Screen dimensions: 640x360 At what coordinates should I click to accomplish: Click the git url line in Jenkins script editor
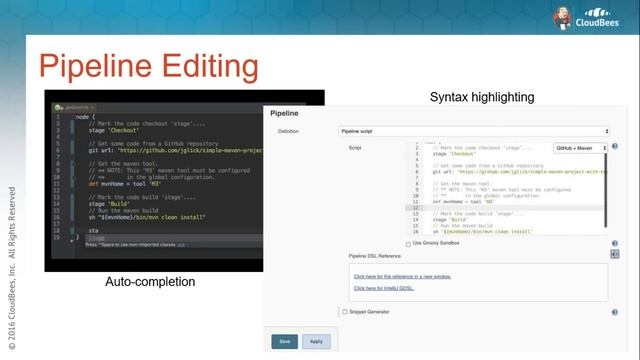click(x=519, y=172)
